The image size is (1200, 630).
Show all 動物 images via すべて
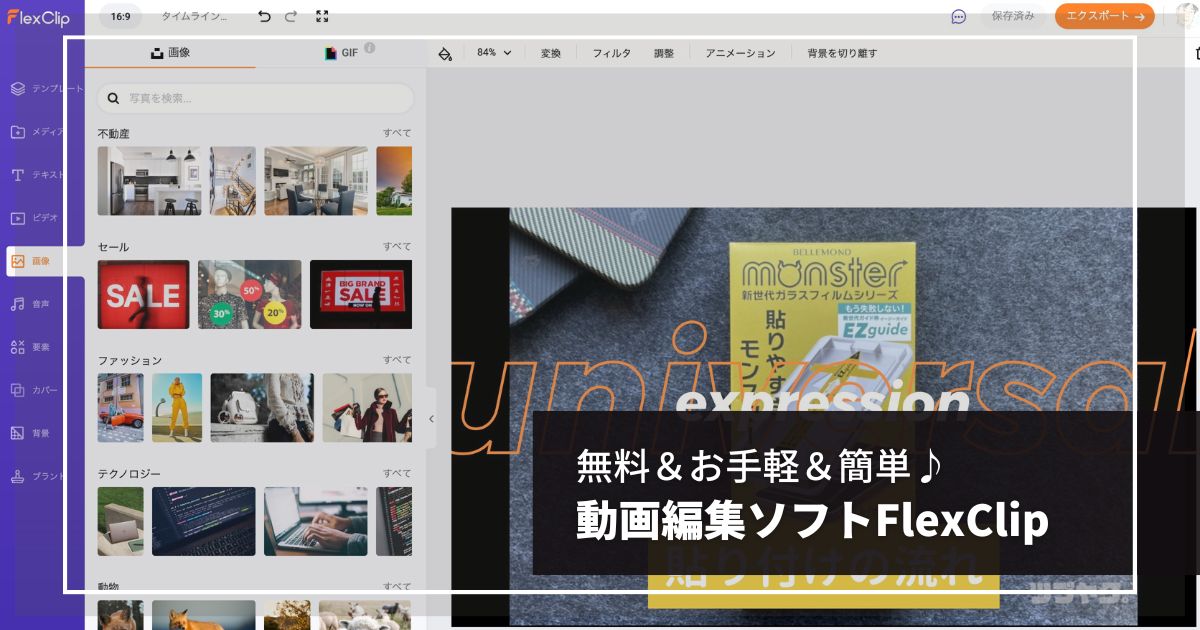(397, 586)
